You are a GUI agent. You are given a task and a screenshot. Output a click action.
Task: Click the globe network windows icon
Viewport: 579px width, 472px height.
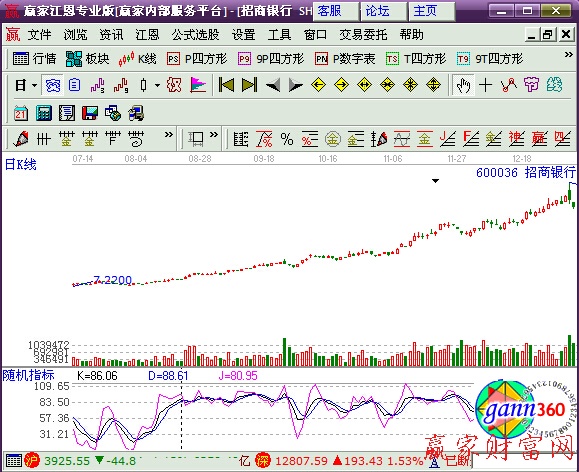tap(113, 113)
